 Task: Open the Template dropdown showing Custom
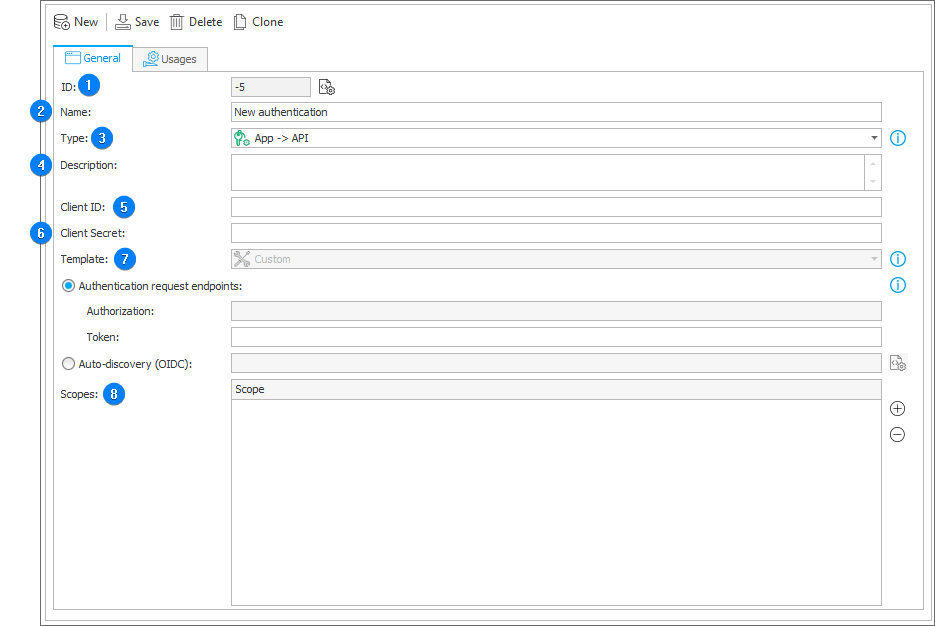(x=556, y=259)
